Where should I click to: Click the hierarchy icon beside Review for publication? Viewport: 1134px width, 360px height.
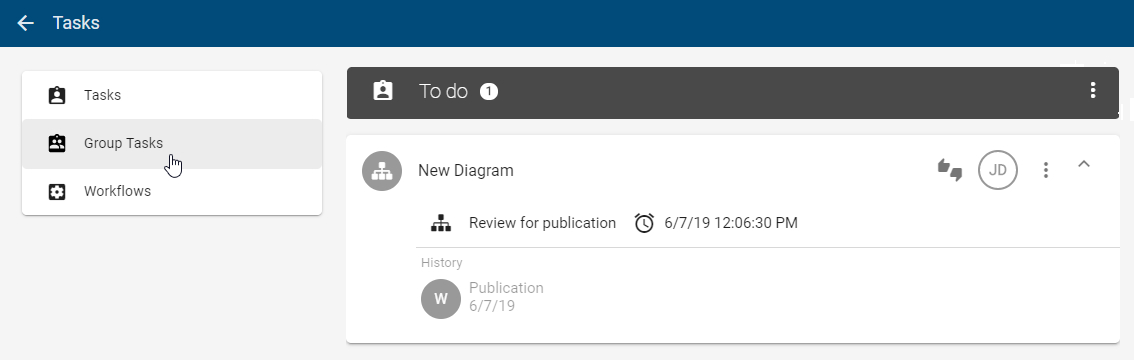tap(441, 223)
